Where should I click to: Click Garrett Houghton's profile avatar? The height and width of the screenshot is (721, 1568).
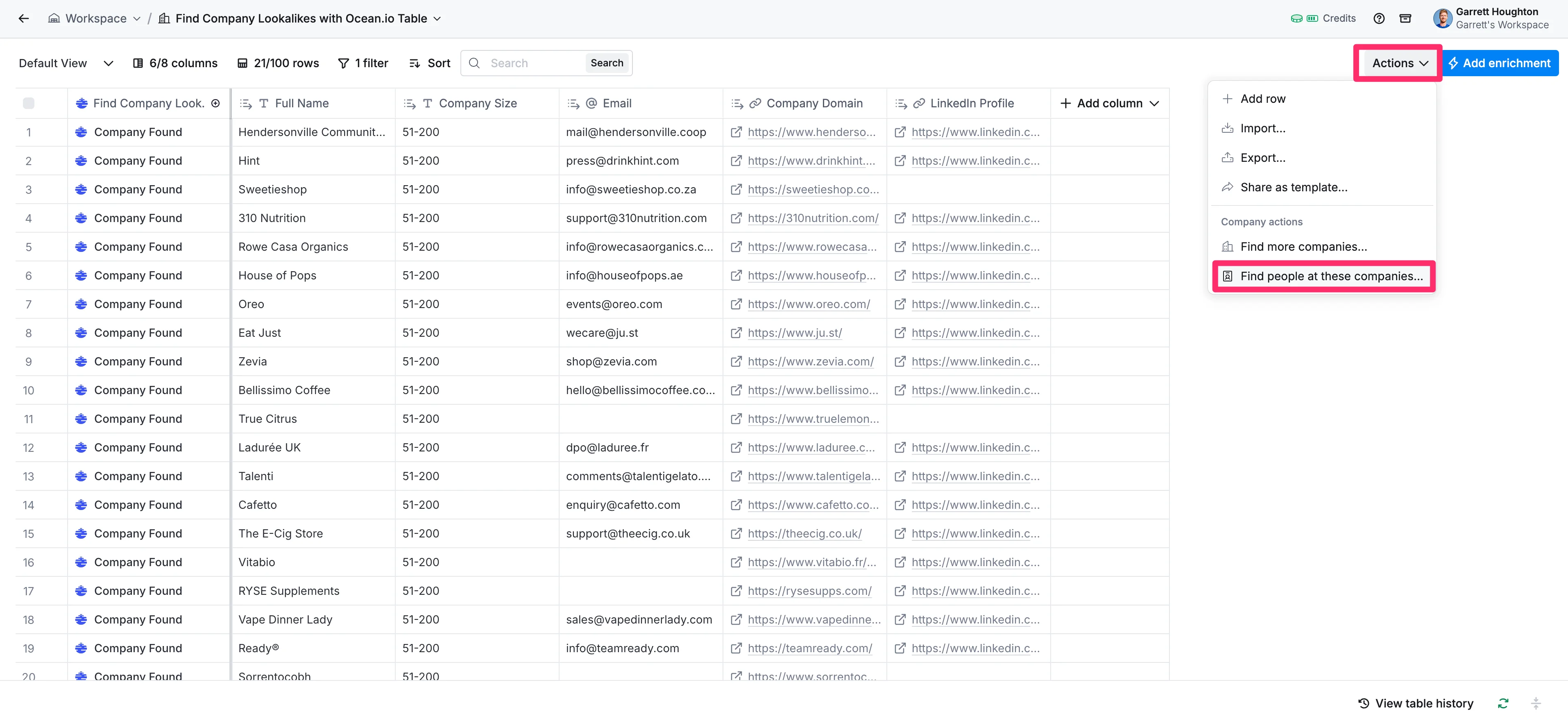click(x=1443, y=18)
